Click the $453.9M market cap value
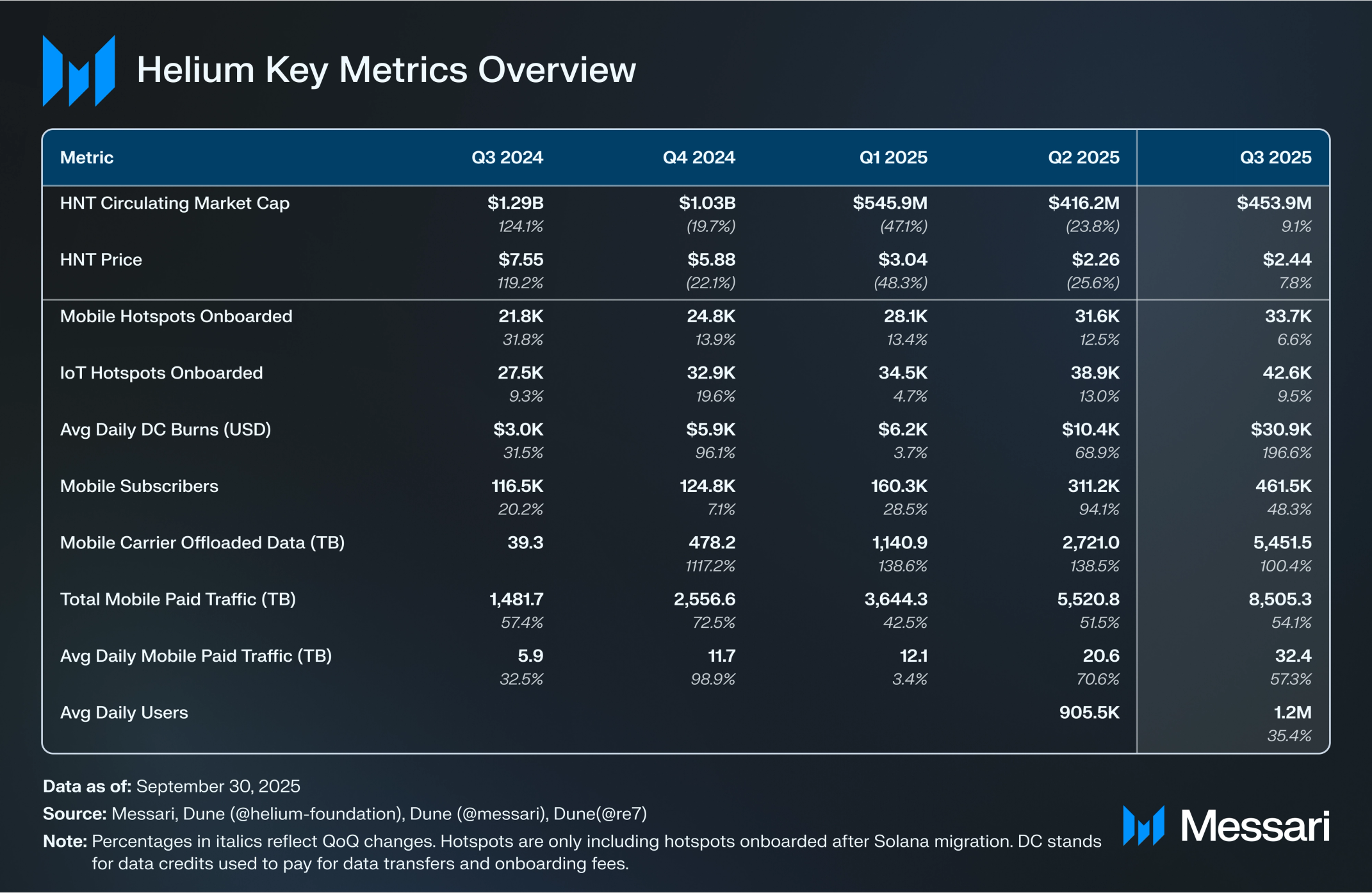 pos(1273,203)
